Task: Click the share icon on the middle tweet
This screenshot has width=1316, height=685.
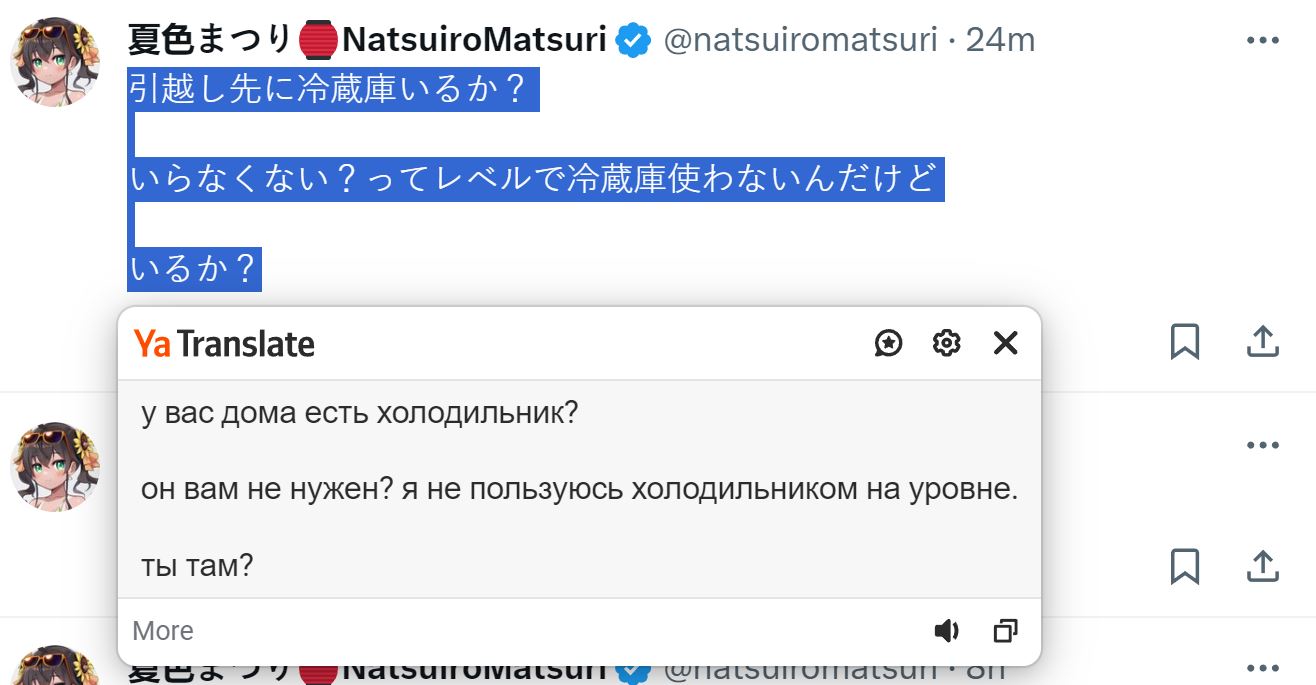Action: [x=1263, y=565]
